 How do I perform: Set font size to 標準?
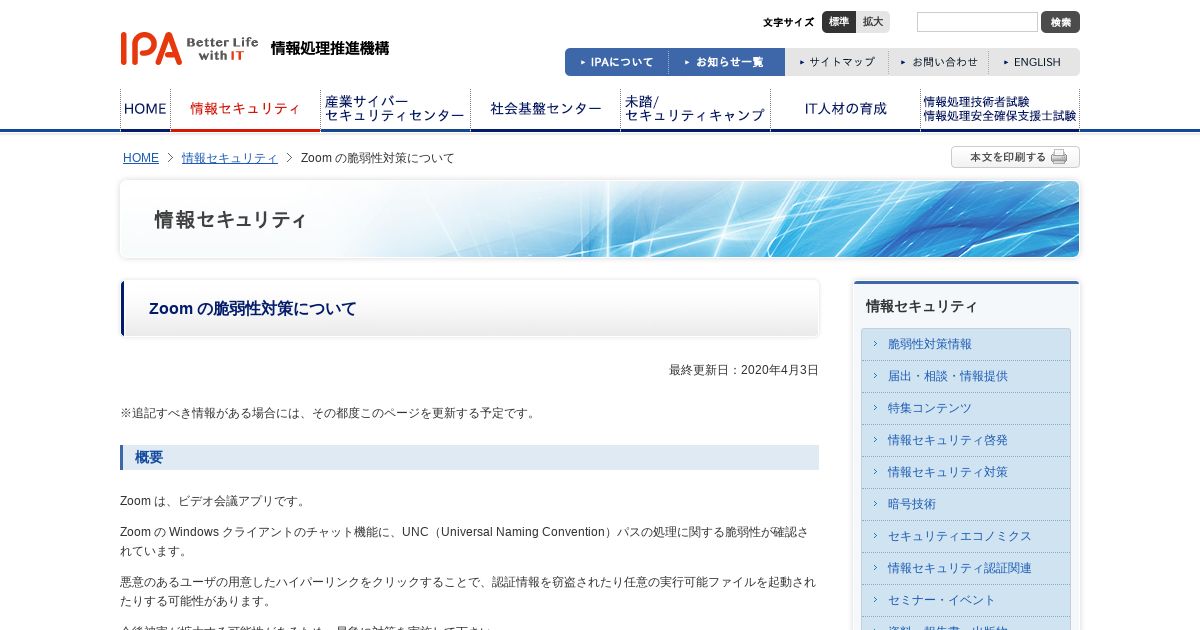[839, 22]
